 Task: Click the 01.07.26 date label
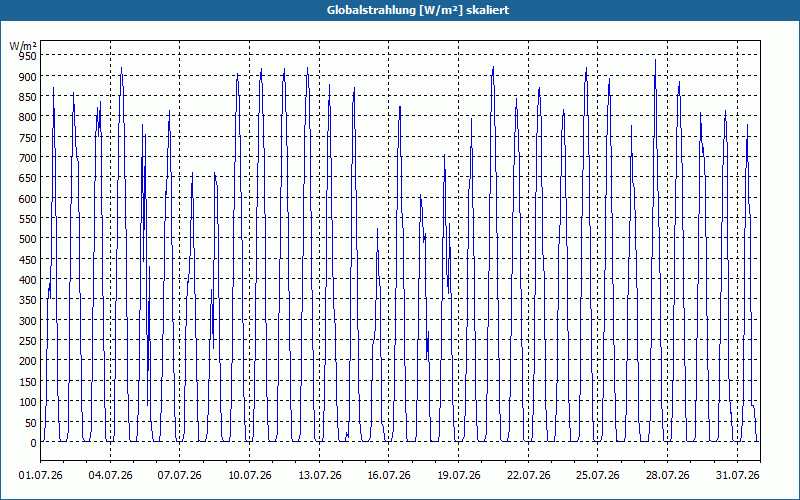(40, 475)
